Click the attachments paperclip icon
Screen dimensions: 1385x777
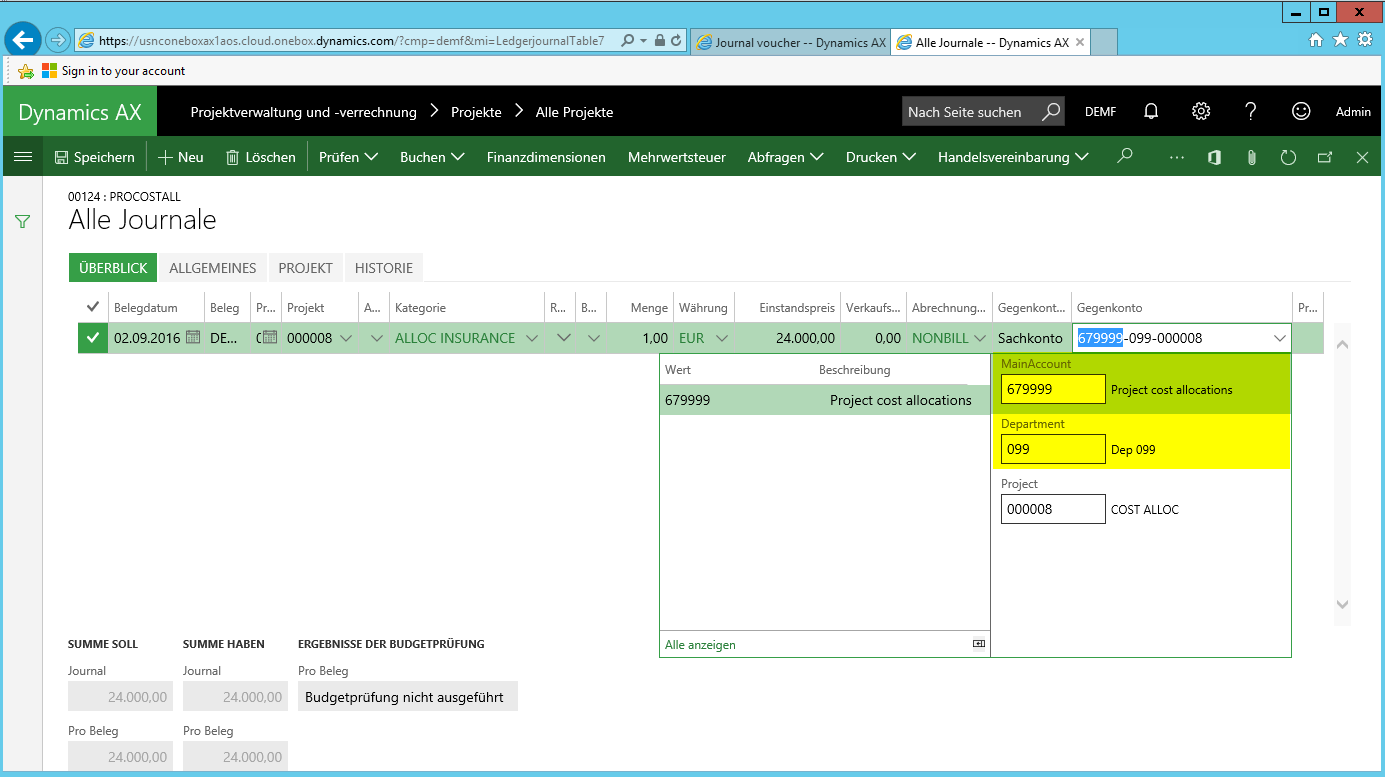[x=1251, y=157]
